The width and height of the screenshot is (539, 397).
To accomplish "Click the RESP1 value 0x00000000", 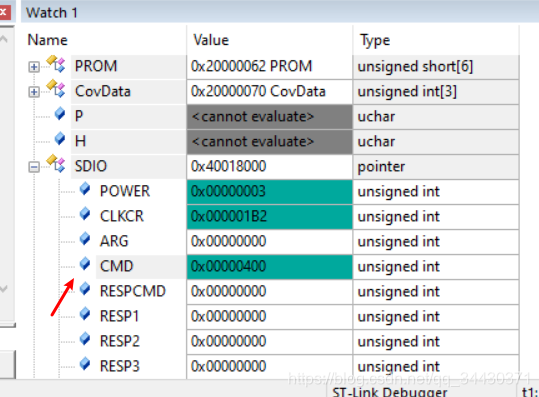I will tap(270, 317).
